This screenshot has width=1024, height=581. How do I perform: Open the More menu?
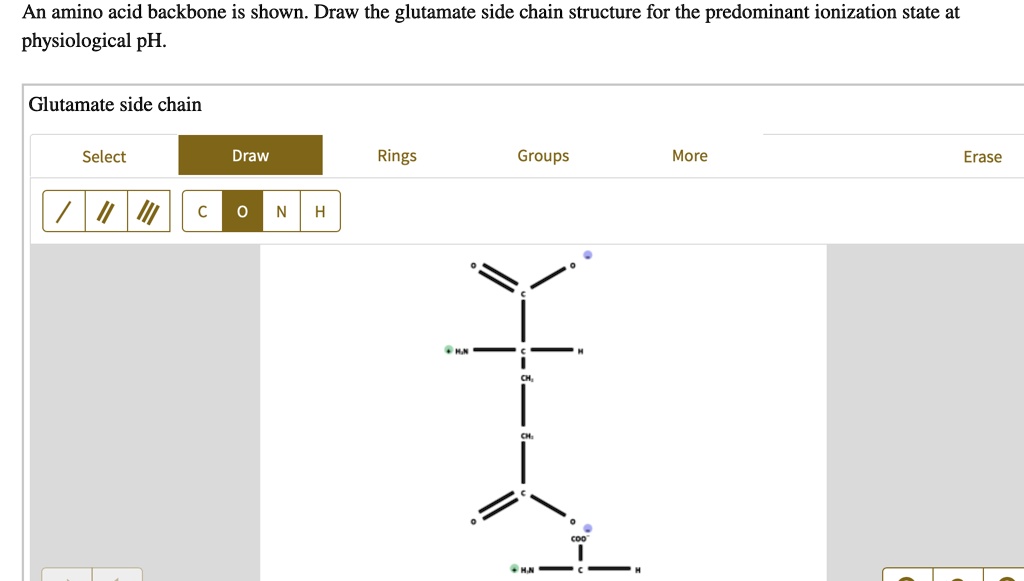pyautogui.click(x=690, y=155)
